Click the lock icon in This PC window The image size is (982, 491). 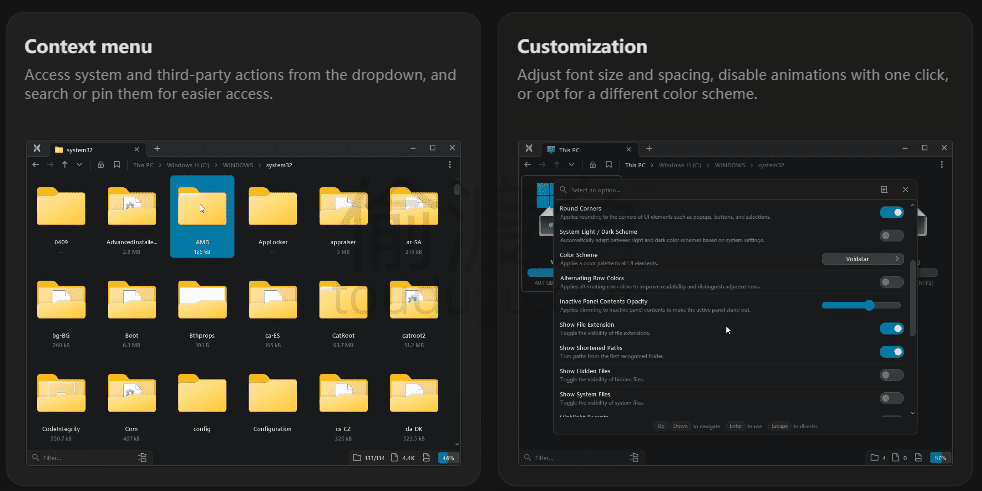click(x=592, y=165)
